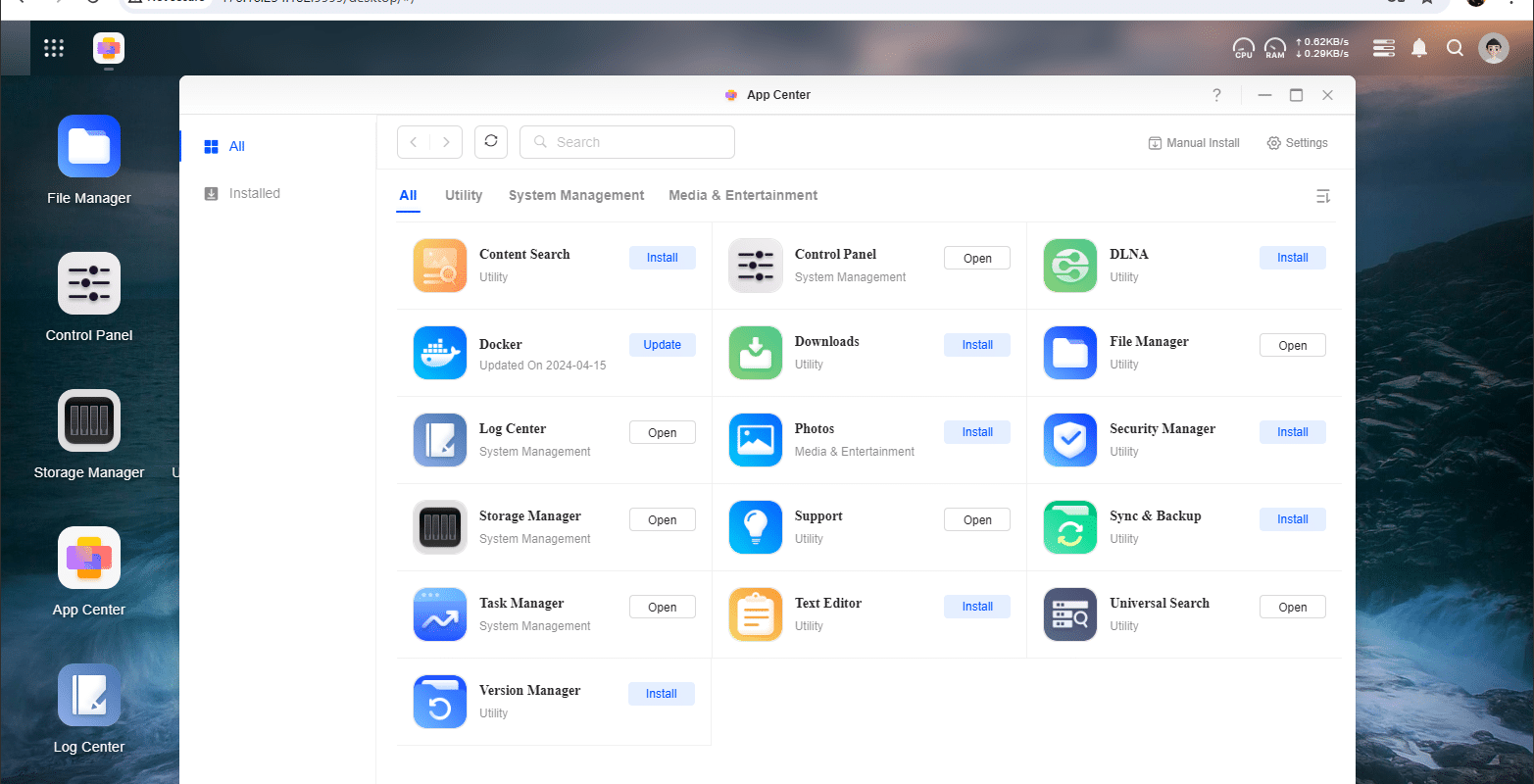Click the Version Manager app icon
Image resolution: width=1534 pixels, height=784 pixels.
(440, 702)
